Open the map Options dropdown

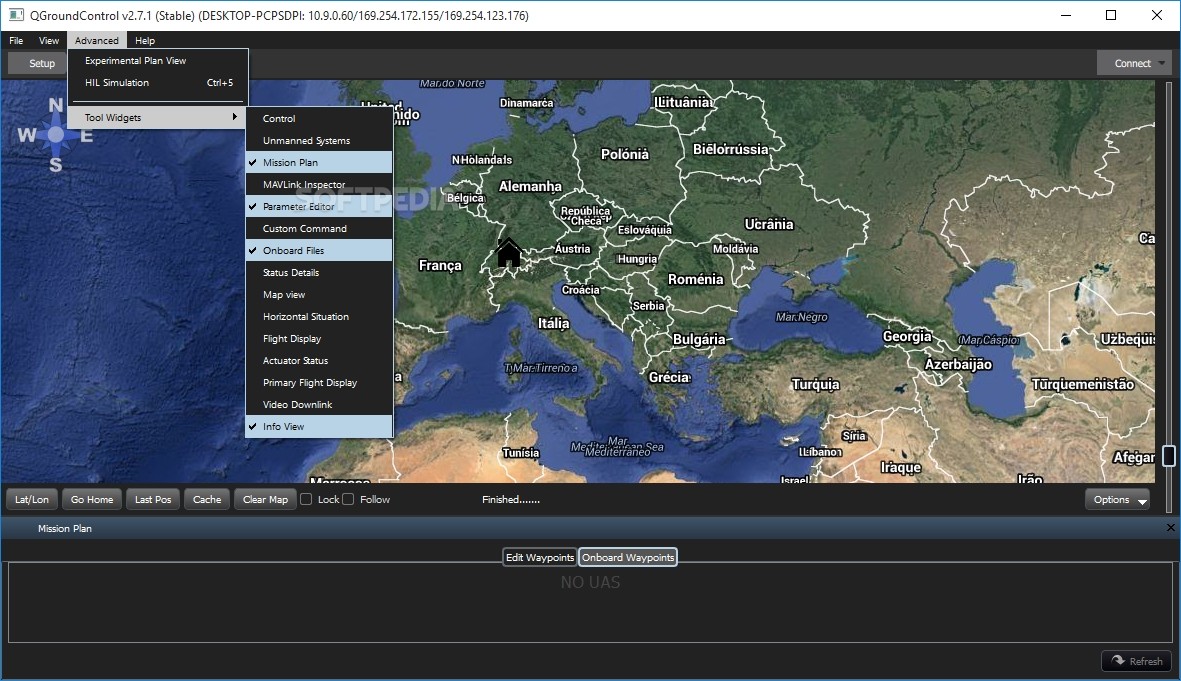pyautogui.click(x=1117, y=499)
